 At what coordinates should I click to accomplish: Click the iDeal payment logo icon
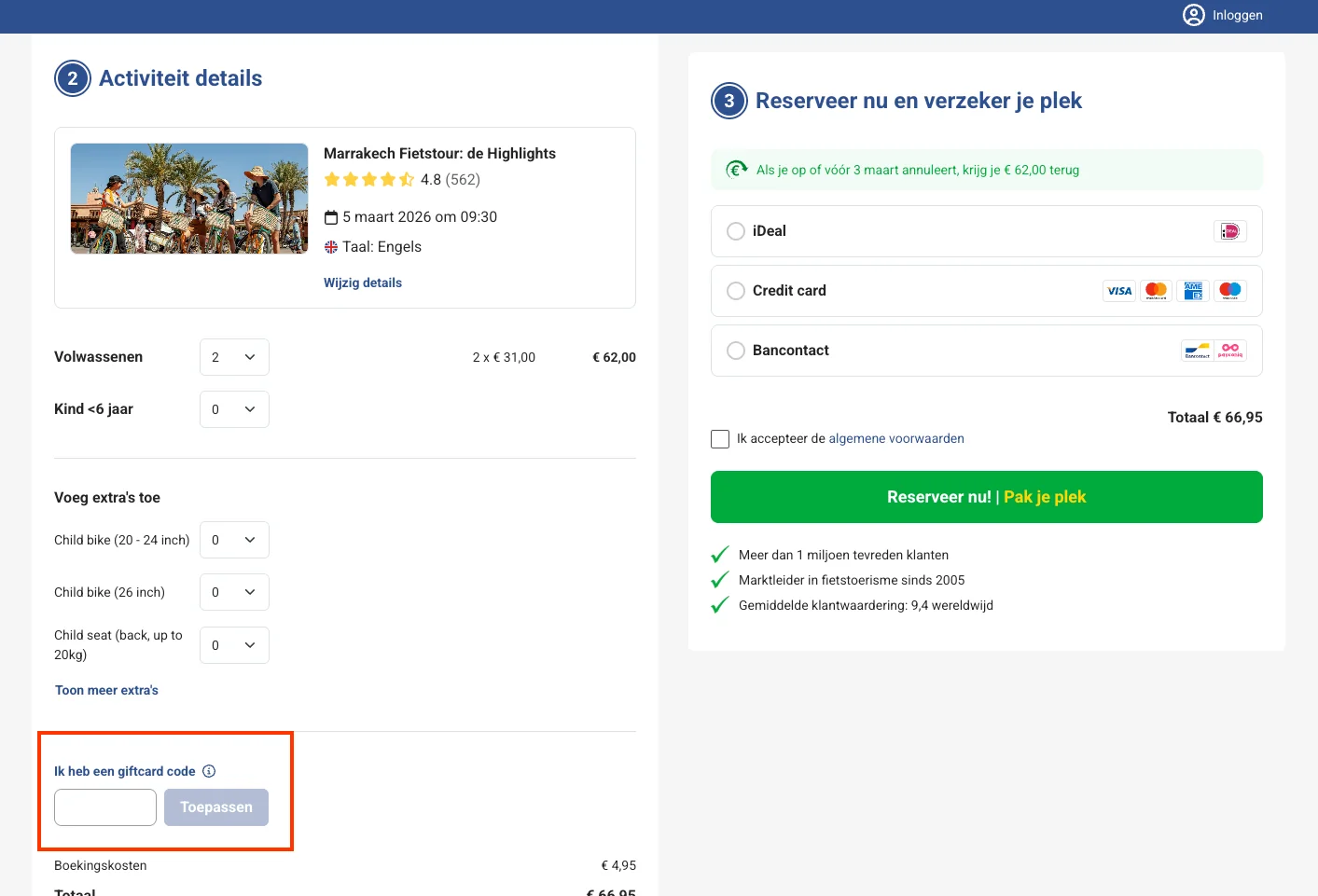point(1230,230)
